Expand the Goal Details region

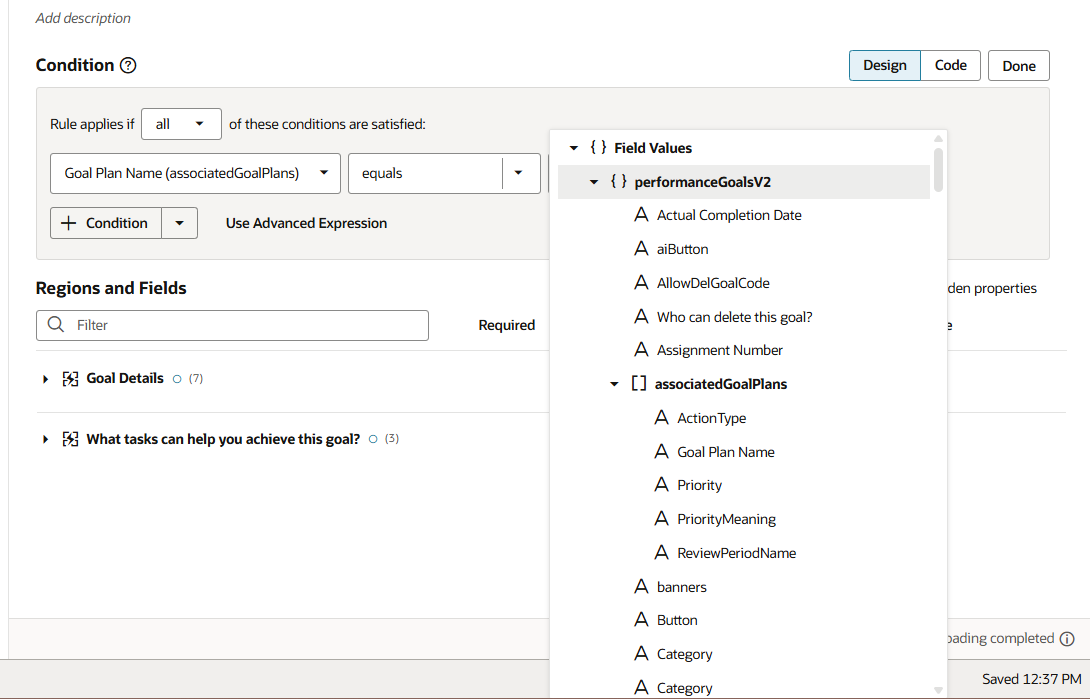pos(45,379)
